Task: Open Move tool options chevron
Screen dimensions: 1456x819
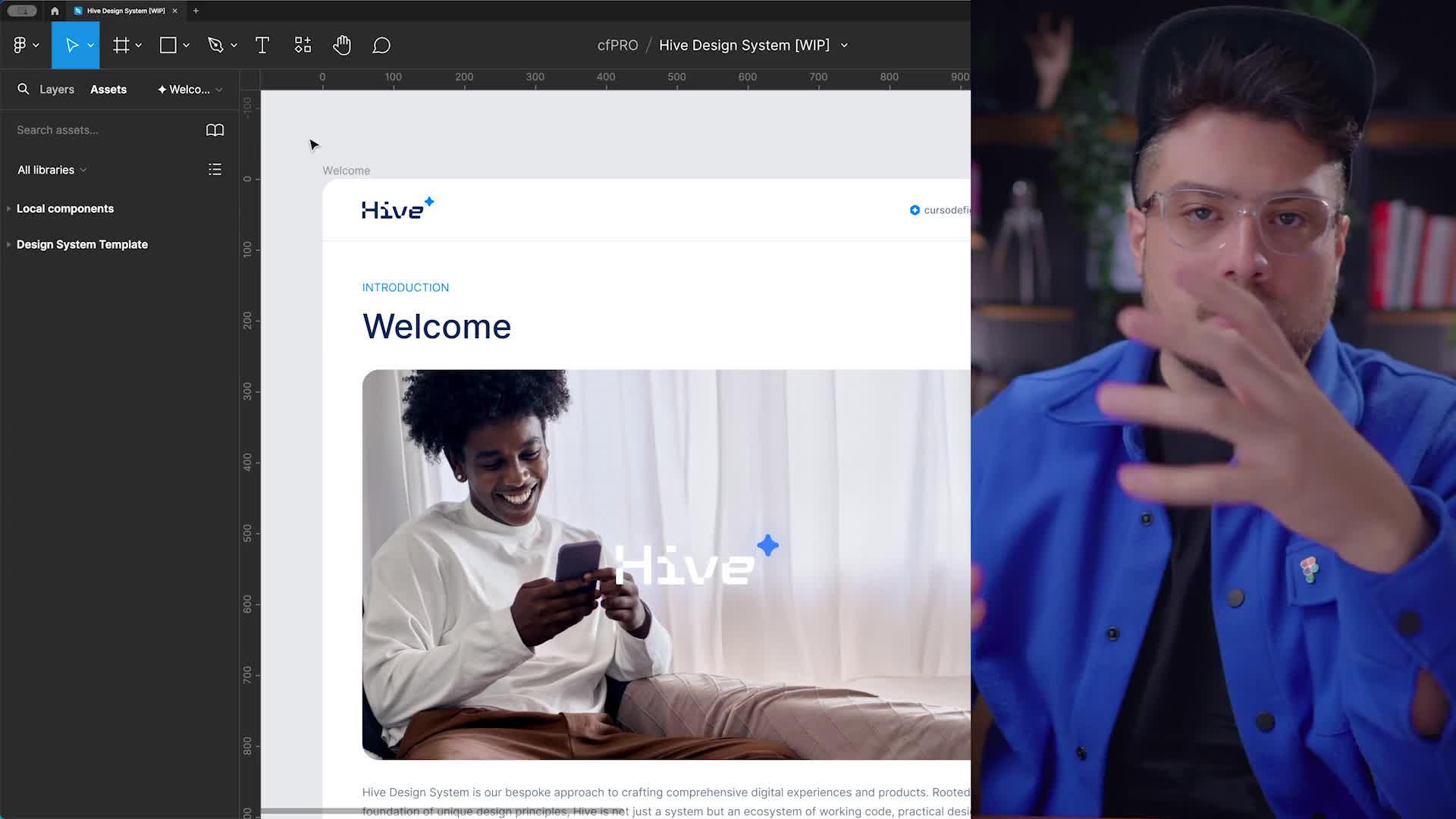Action: (x=91, y=45)
